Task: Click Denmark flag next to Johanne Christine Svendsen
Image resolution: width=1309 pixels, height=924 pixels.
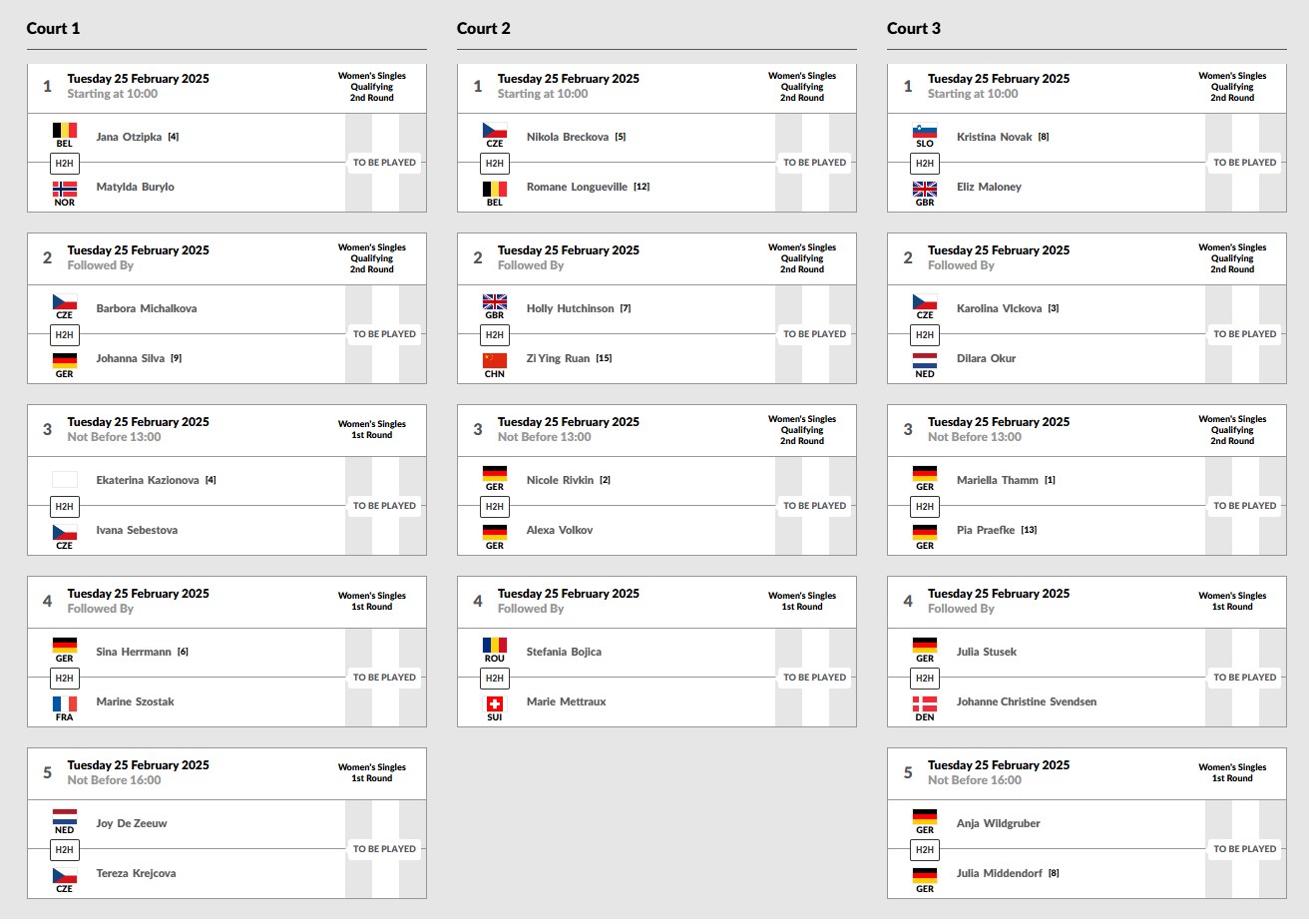Action: point(925,703)
